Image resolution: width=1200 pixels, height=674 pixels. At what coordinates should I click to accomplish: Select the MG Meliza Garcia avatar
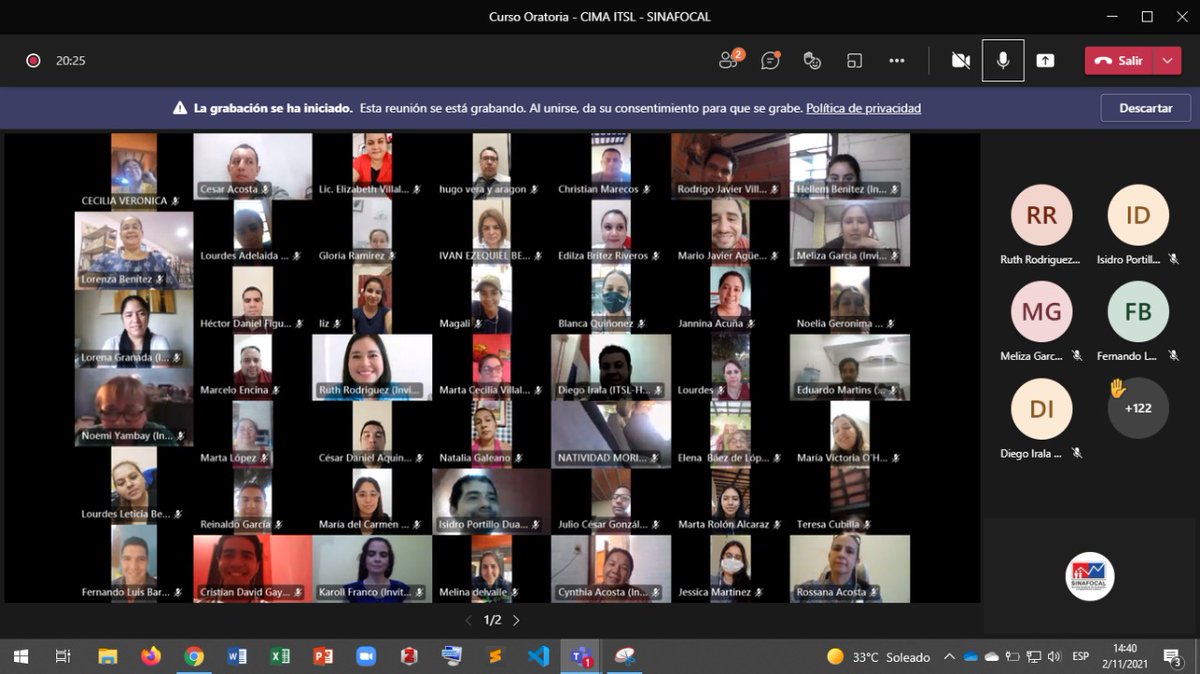(x=1041, y=311)
